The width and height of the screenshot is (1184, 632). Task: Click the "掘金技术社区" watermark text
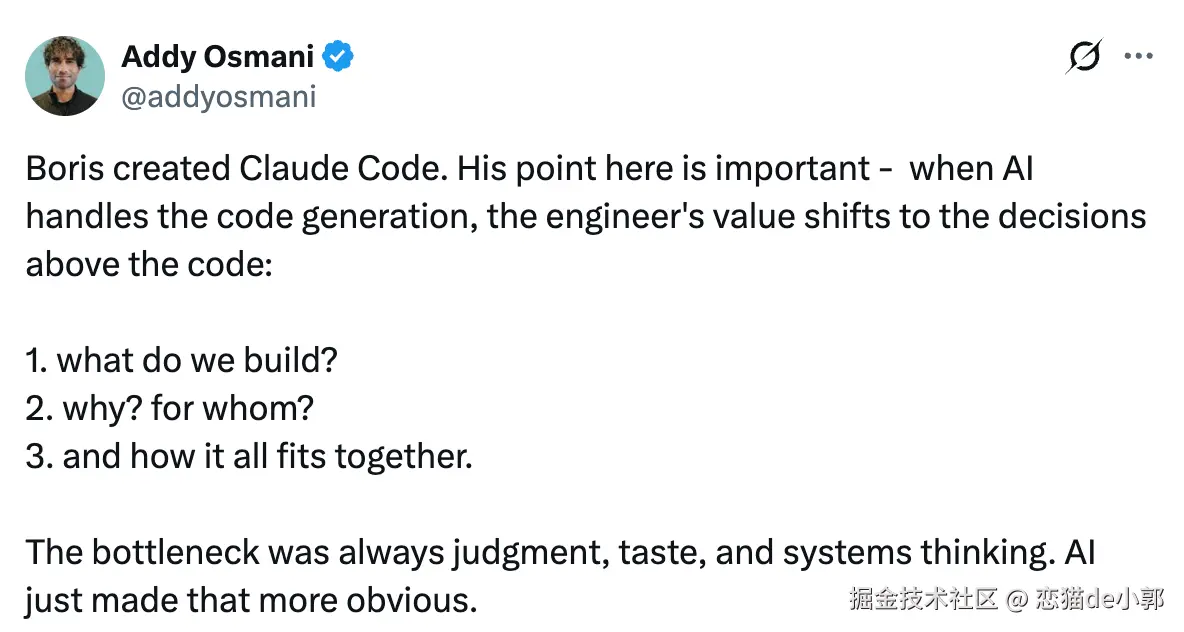923,599
